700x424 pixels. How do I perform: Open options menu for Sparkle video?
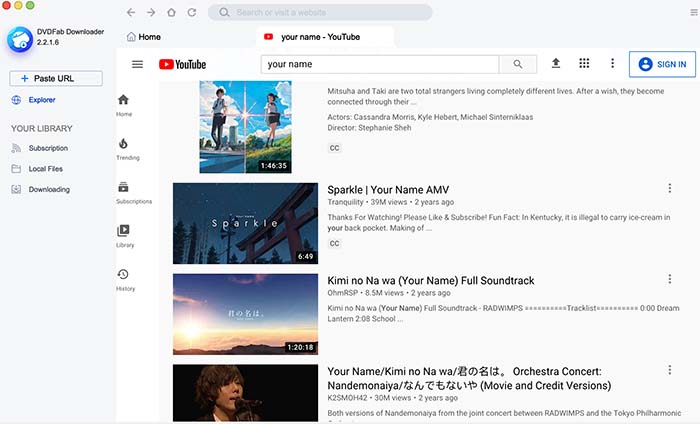tap(670, 189)
